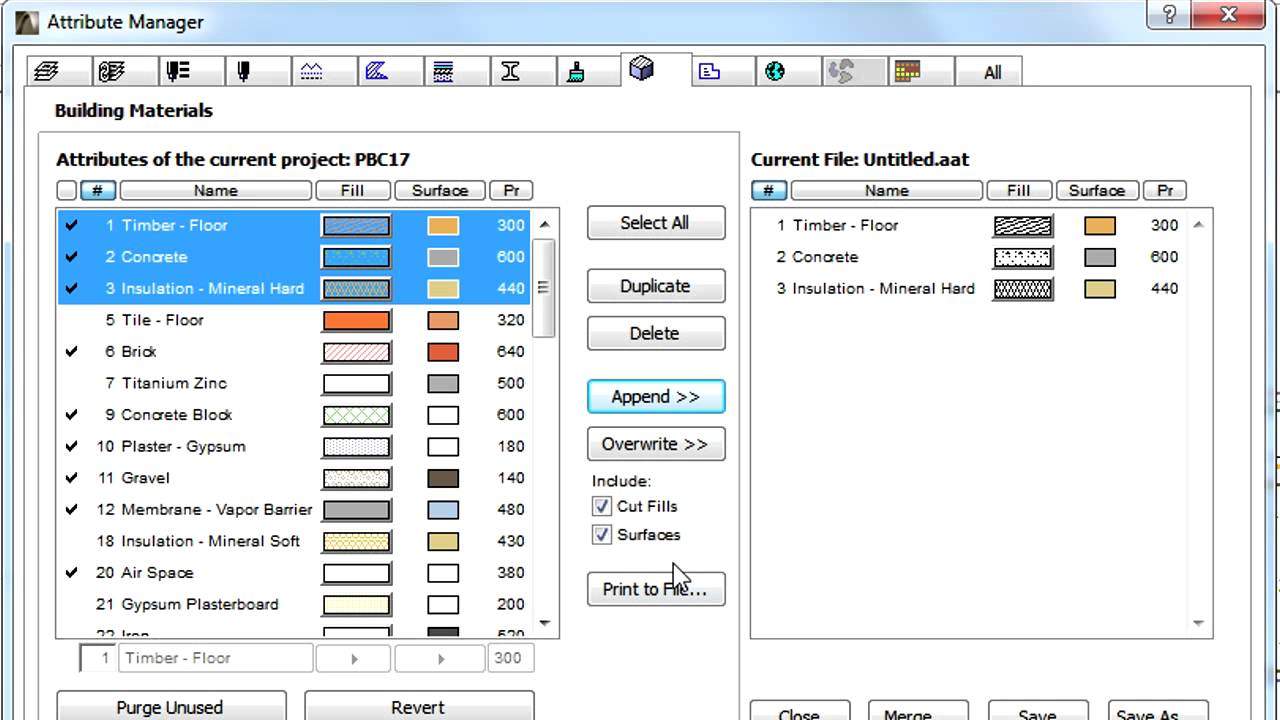Select the Building Materials cube tab
This screenshot has height=720, width=1280.
(x=642, y=69)
